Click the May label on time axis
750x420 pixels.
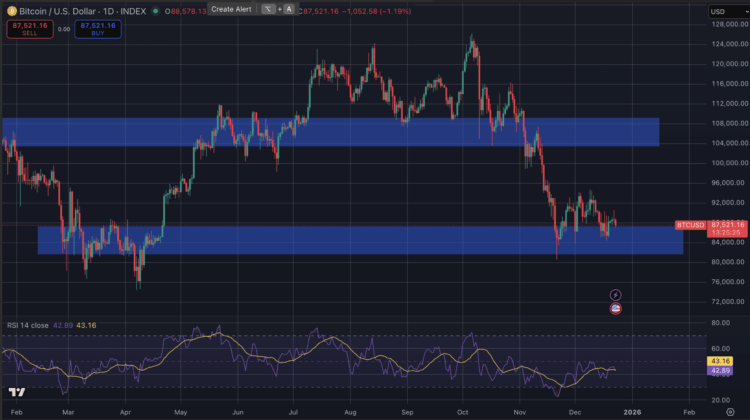coord(181,412)
